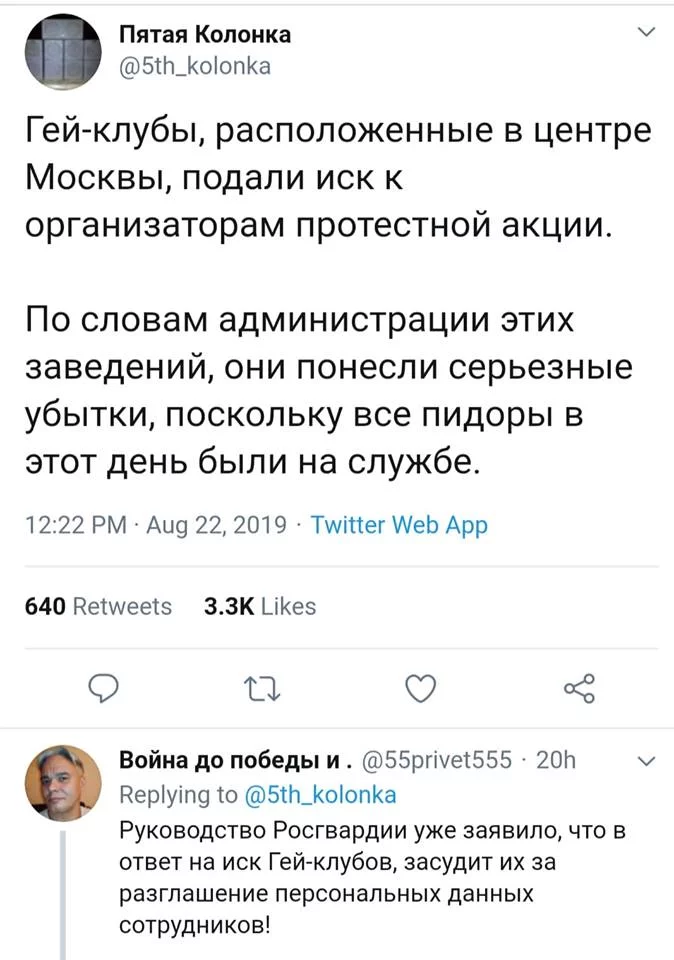
Task: Expand the chevron menu on the reply
Action: 645,762
